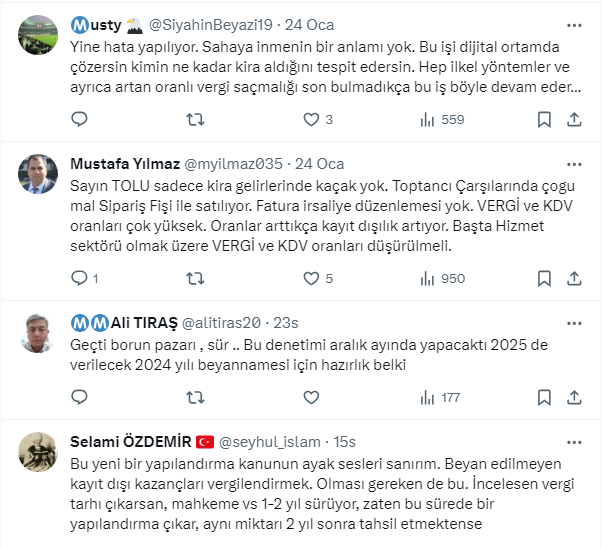Reply to Mustafa Yılmaz's tweet
The image size is (604, 548).
point(81,279)
